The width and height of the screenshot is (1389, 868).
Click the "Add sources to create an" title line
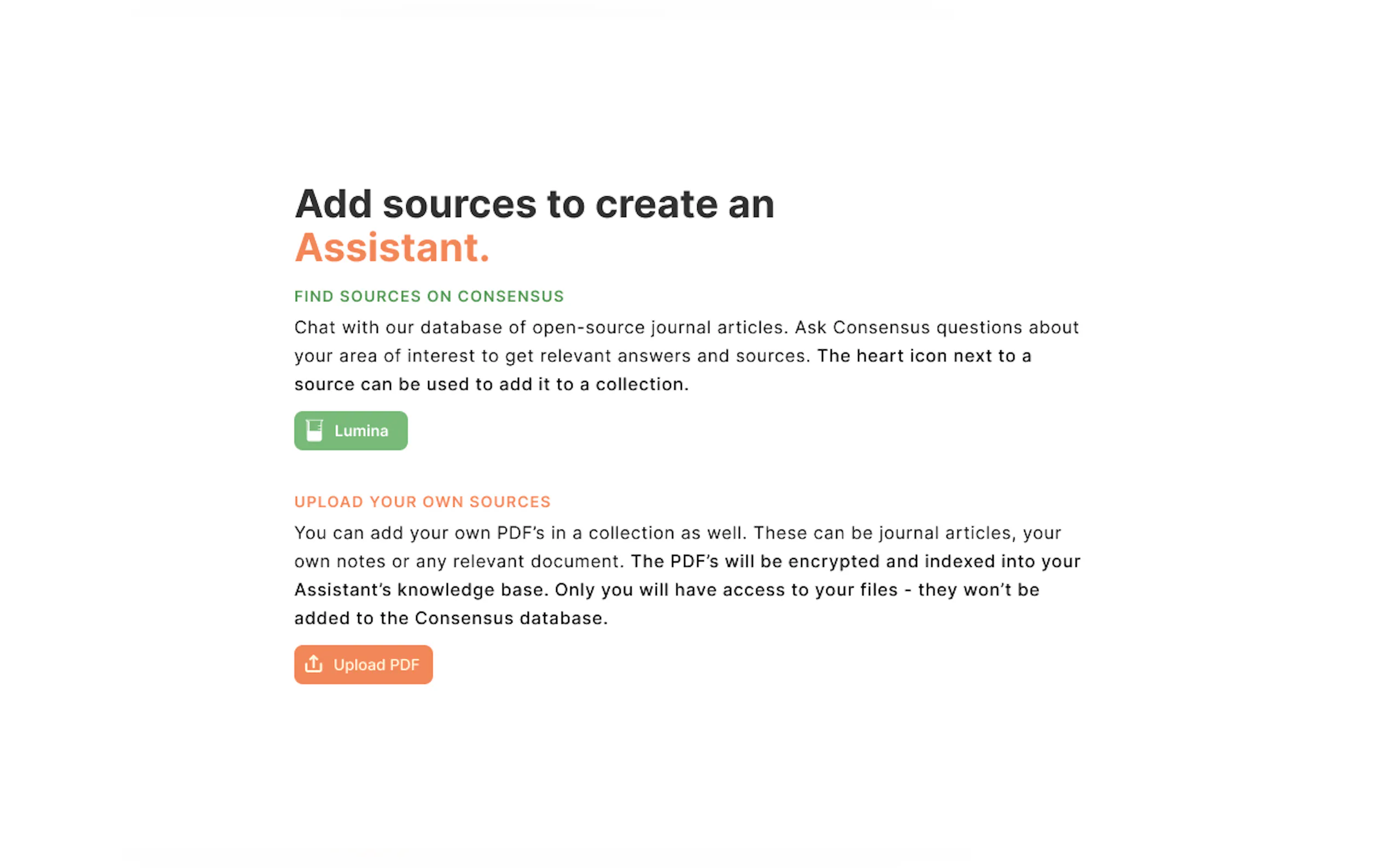tap(534, 204)
